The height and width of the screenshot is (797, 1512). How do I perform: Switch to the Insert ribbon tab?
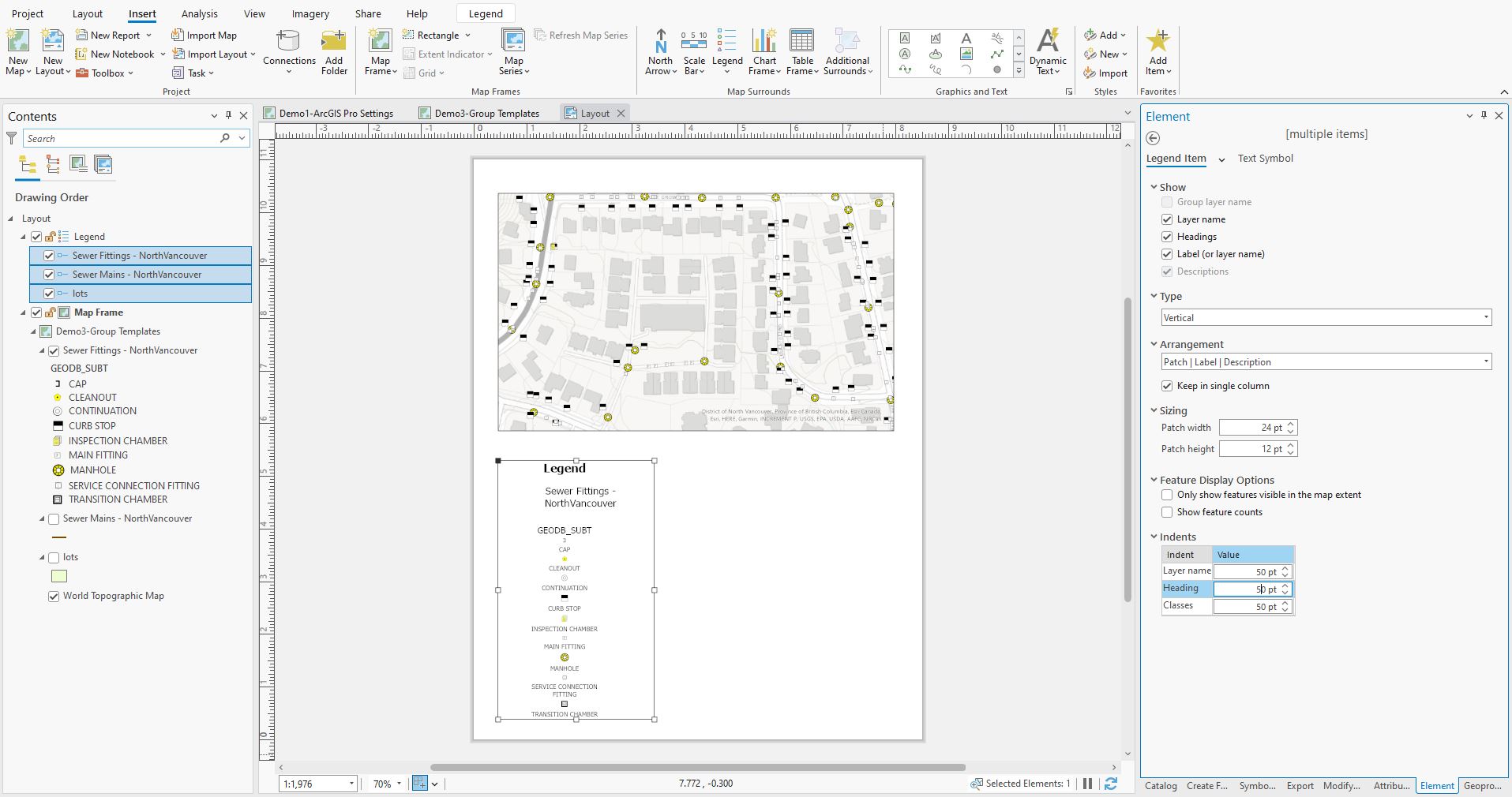141,13
